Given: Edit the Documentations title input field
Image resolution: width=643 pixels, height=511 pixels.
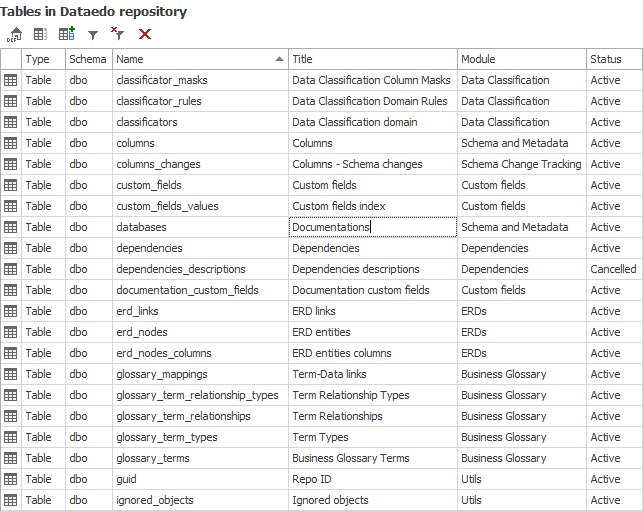Looking at the screenshot, I should click(372, 227).
